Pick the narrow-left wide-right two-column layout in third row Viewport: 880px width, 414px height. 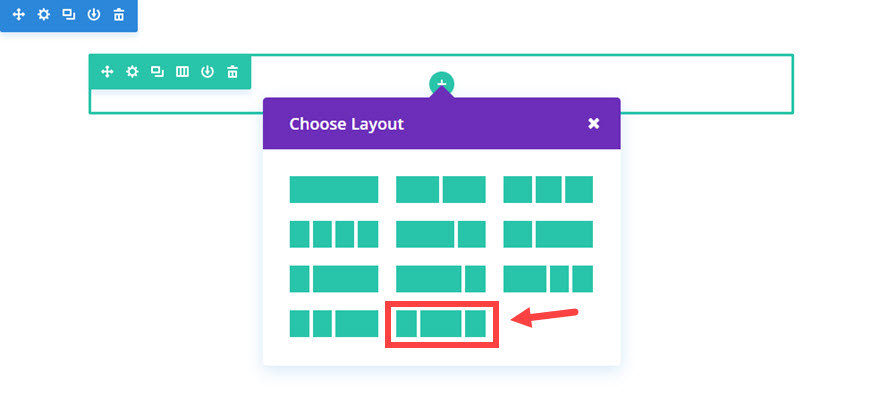pyautogui.click(x=334, y=278)
